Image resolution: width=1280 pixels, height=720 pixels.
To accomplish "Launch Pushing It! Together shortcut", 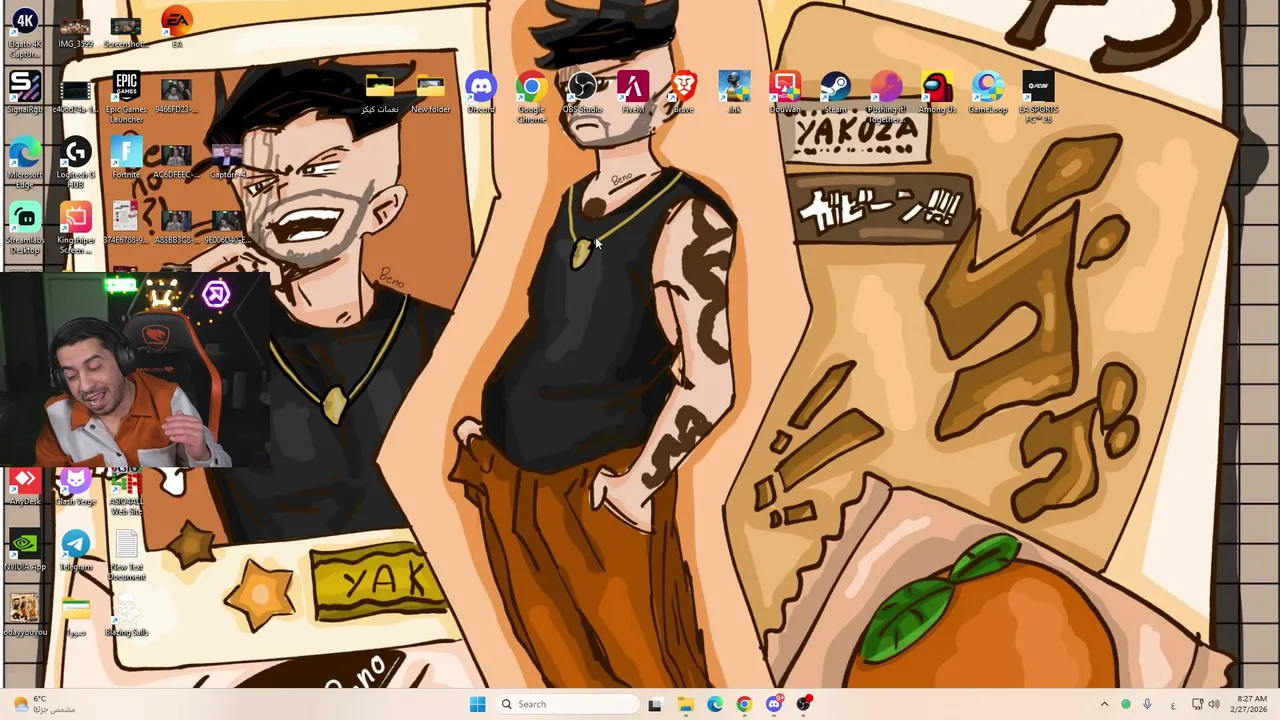I will click(x=886, y=98).
